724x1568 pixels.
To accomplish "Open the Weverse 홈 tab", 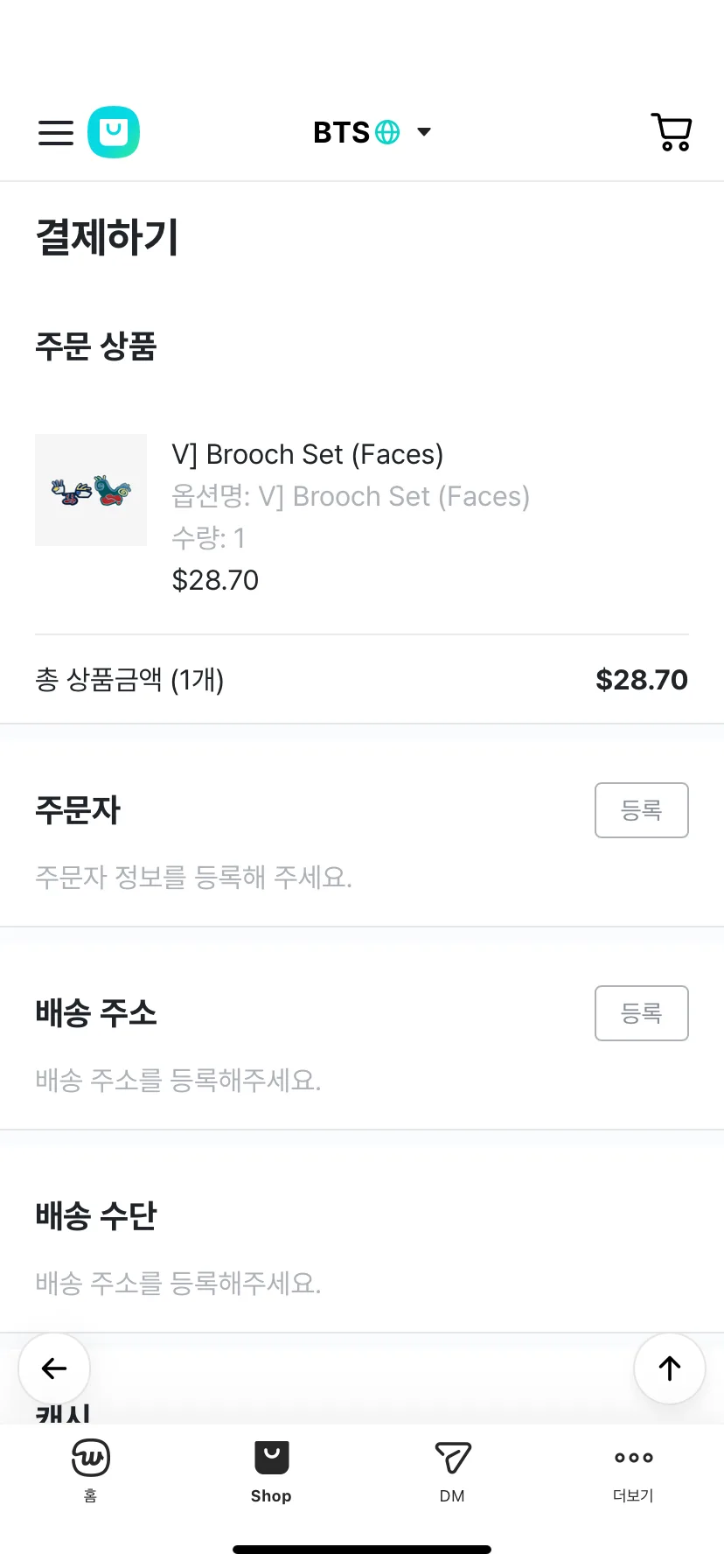I will 91,1470.
